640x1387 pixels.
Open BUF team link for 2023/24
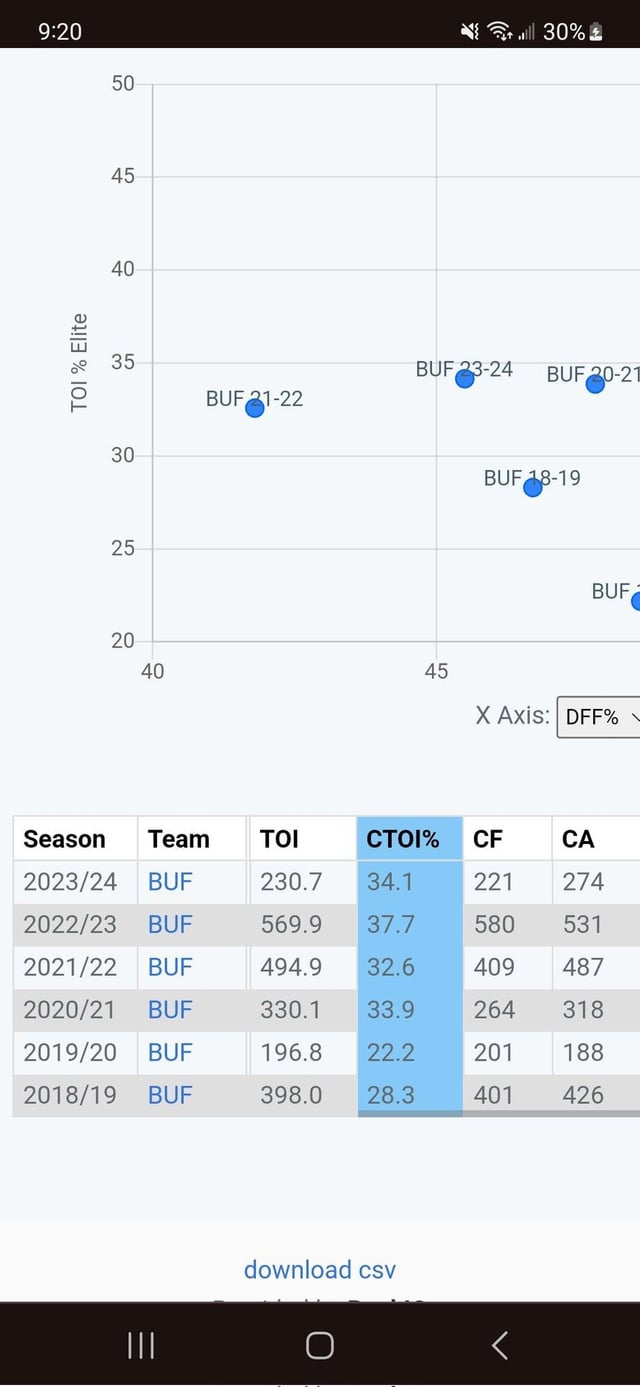170,882
